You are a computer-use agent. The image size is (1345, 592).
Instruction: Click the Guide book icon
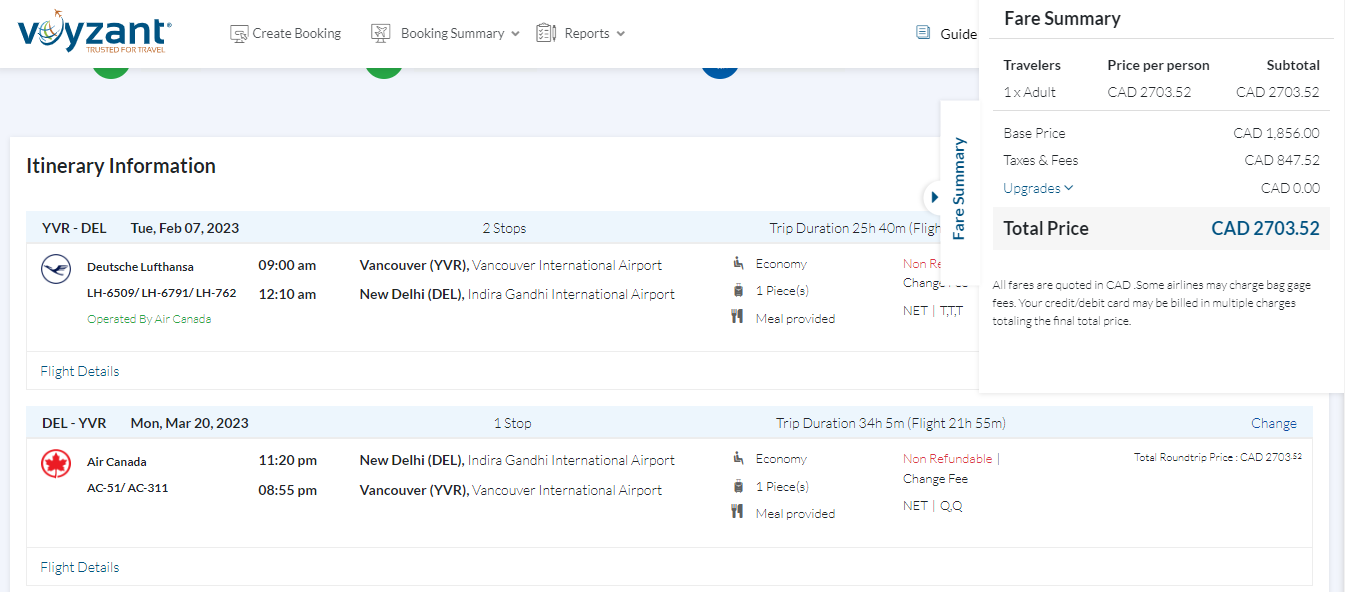pos(923,33)
